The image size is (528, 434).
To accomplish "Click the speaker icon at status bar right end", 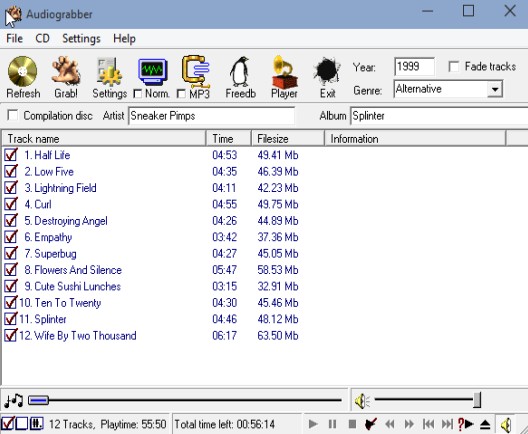I will coord(506,424).
